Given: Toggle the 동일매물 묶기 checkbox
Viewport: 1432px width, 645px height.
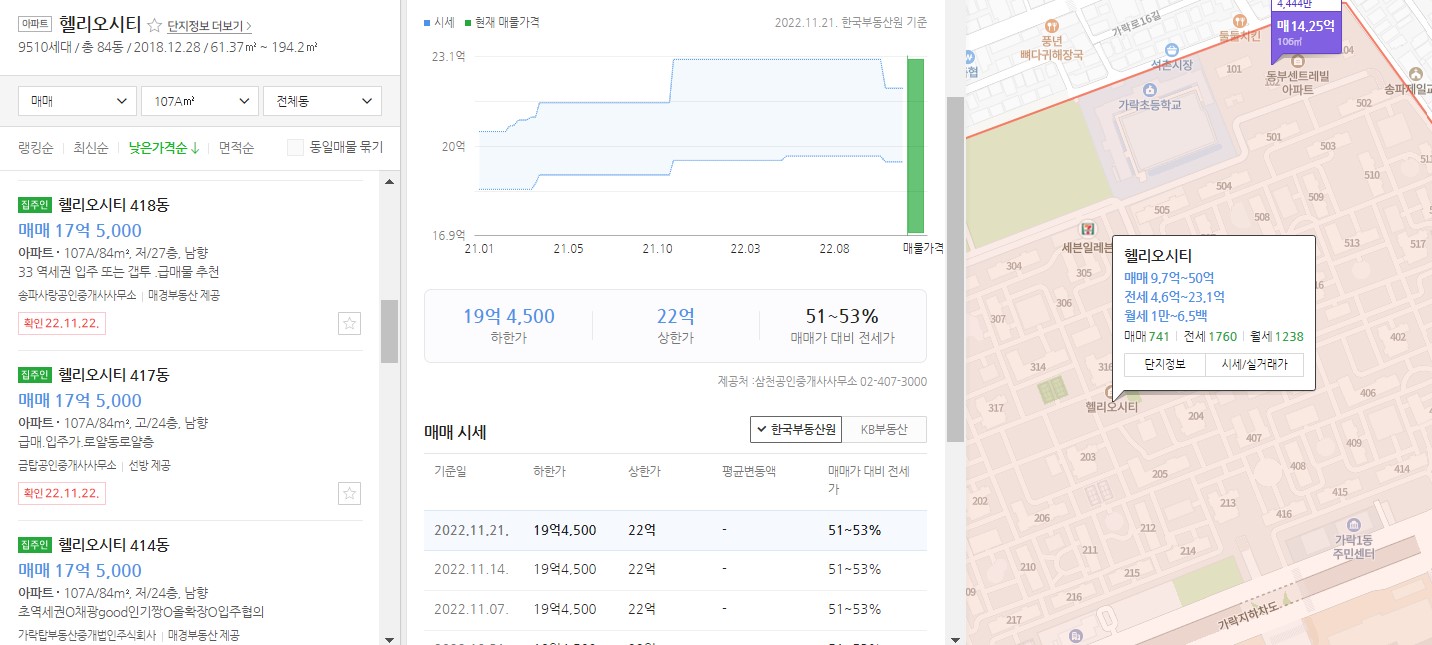Looking at the screenshot, I should (295, 147).
